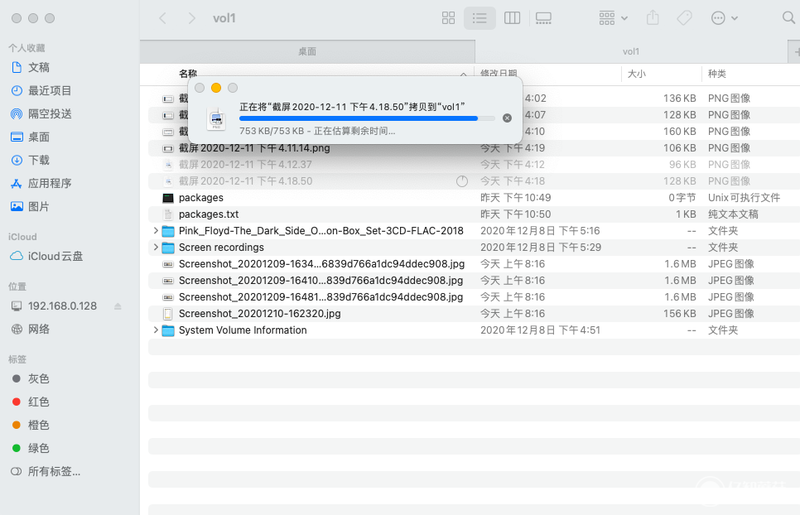
Task: Open 所有标签… in the sidebar
Action: [54, 472]
